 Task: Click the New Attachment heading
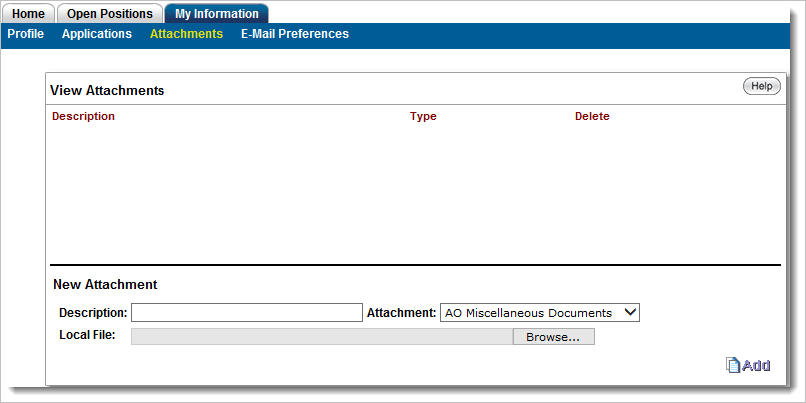click(105, 285)
